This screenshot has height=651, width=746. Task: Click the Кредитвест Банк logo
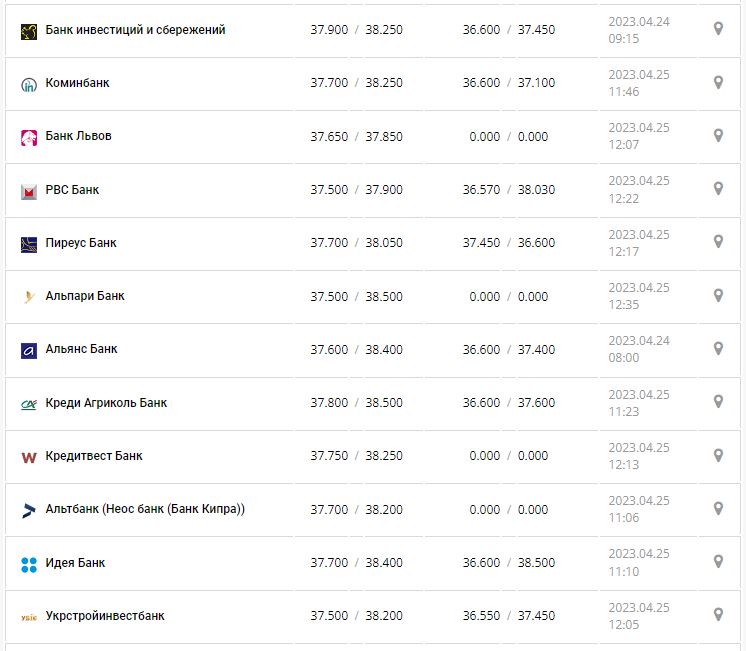29,457
